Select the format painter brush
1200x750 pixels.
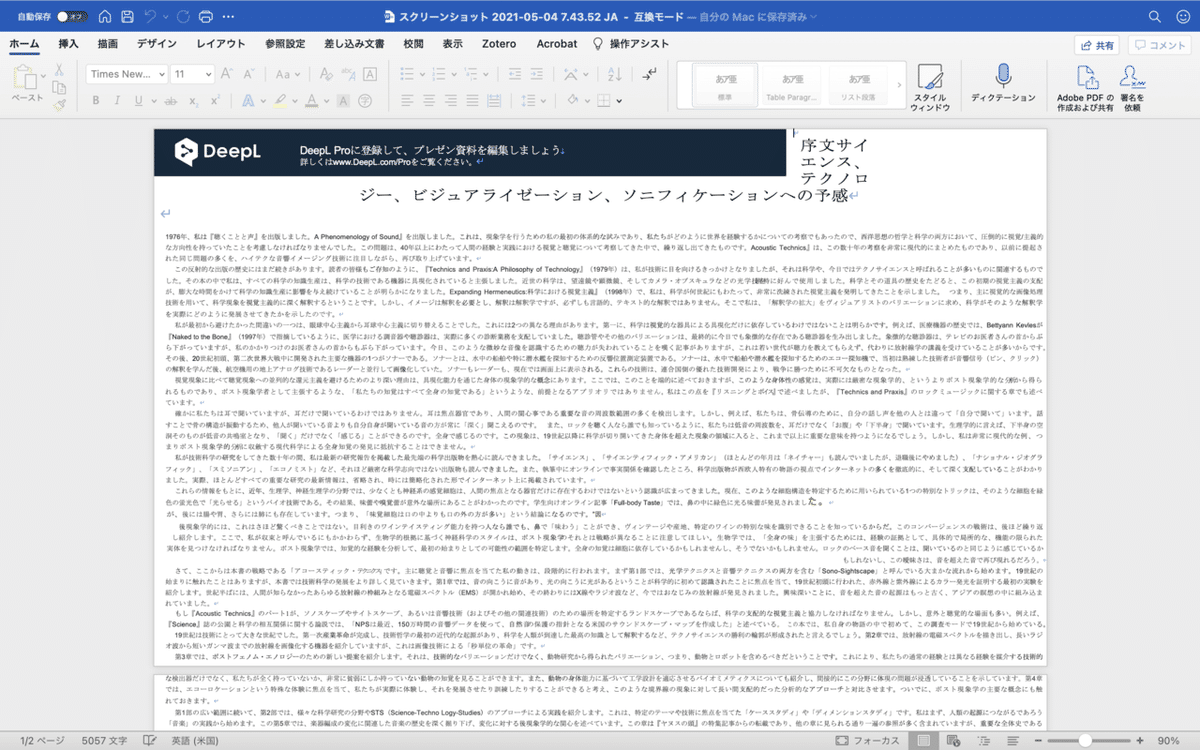tap(59, 104)
